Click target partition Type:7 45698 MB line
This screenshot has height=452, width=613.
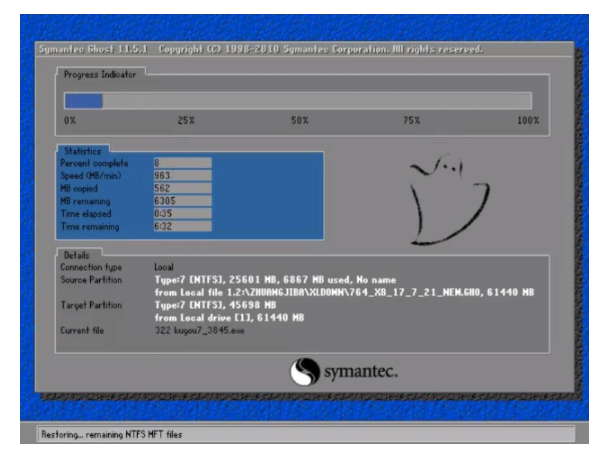tap(215, 305)
